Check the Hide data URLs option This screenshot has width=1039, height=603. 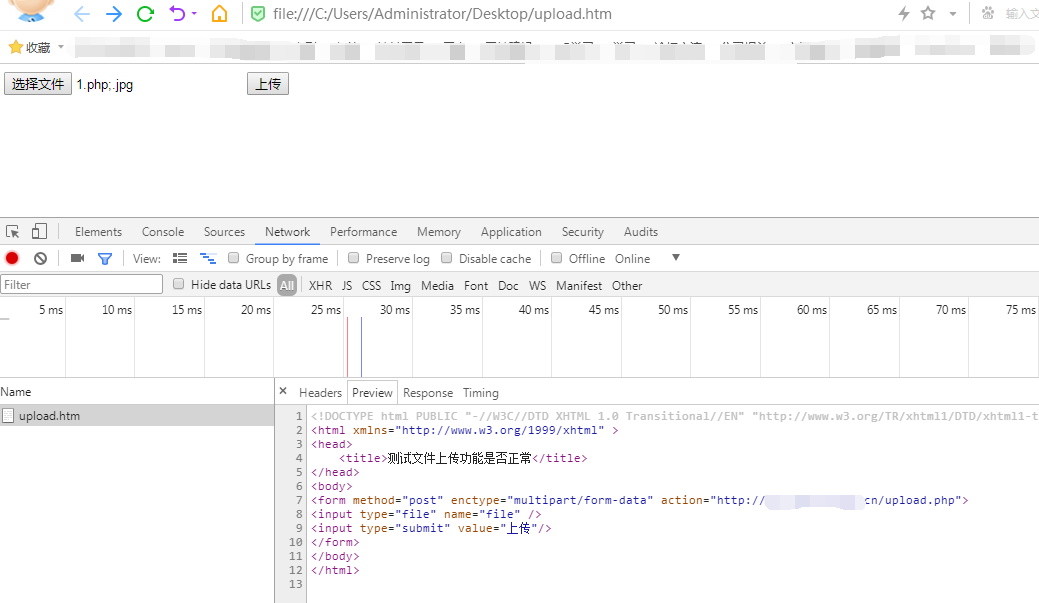177,284
